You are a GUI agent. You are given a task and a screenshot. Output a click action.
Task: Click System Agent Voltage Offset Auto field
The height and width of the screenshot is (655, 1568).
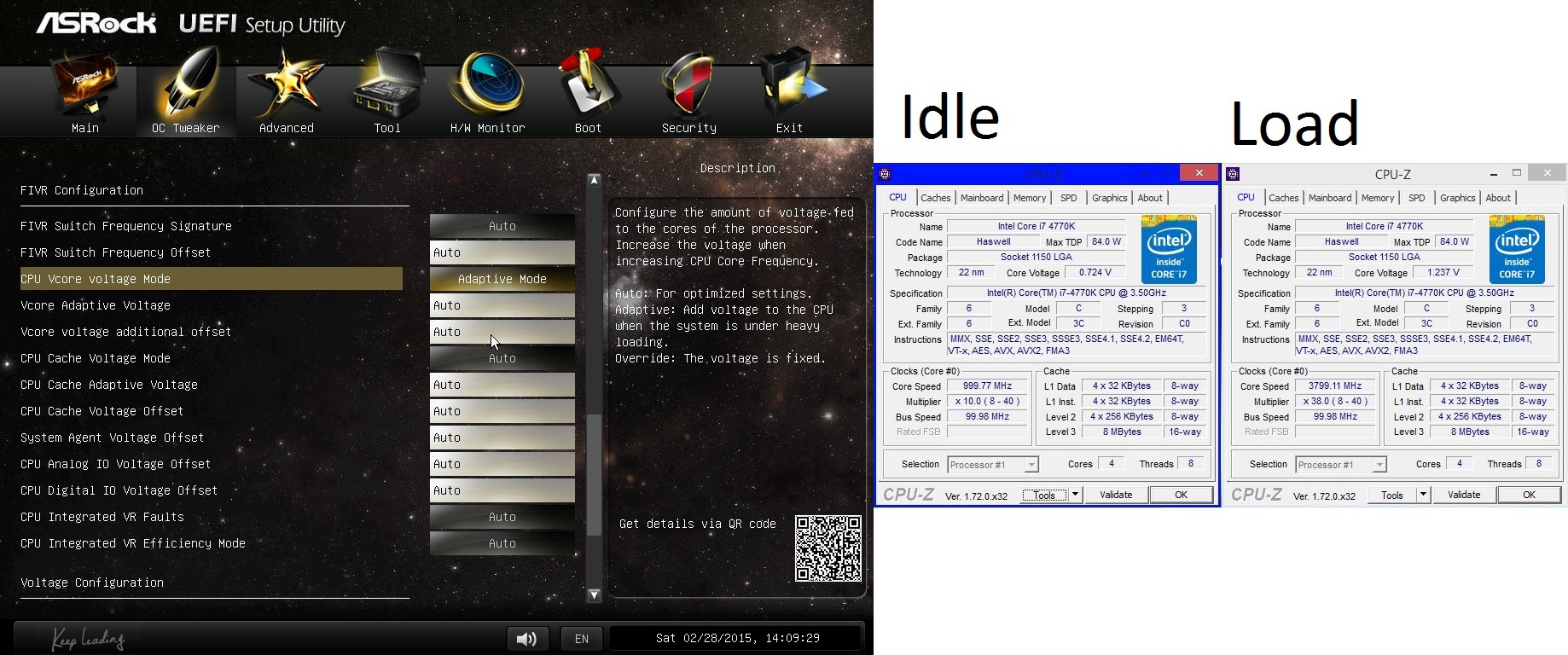pyautogui.click(x=502, y=438)
